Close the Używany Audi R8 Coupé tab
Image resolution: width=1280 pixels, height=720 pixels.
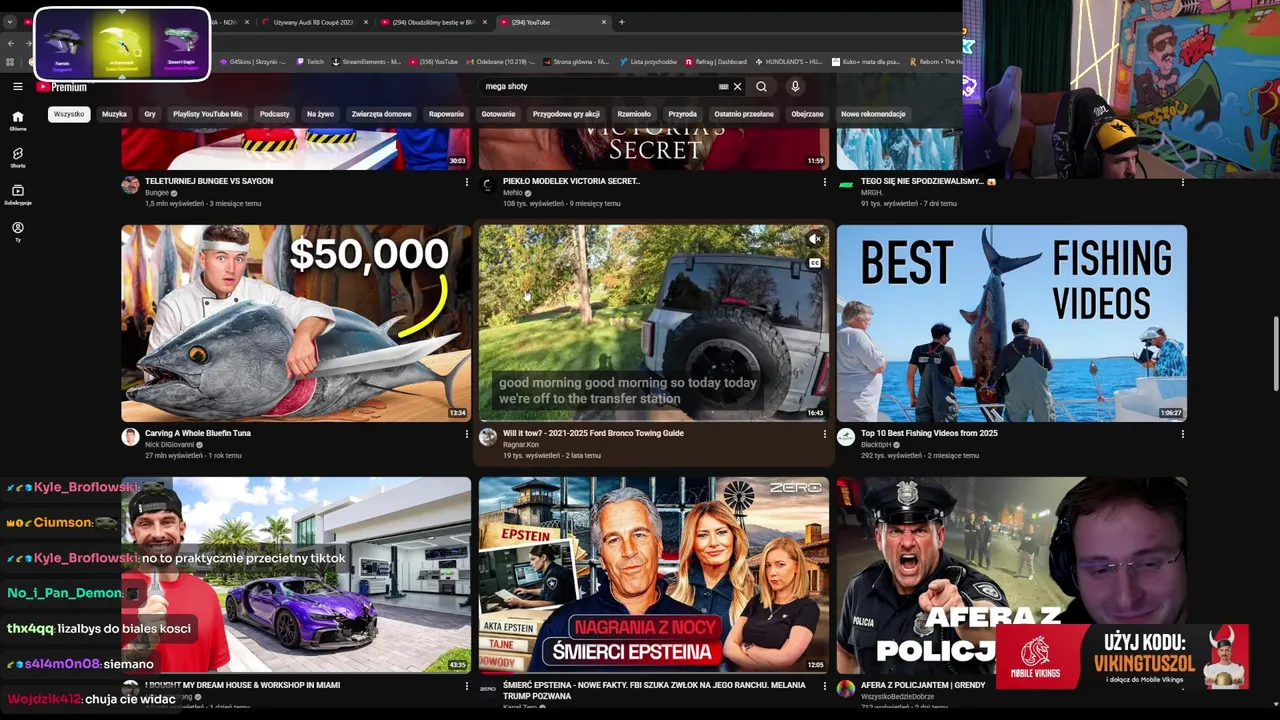click(x=366, y=22)
